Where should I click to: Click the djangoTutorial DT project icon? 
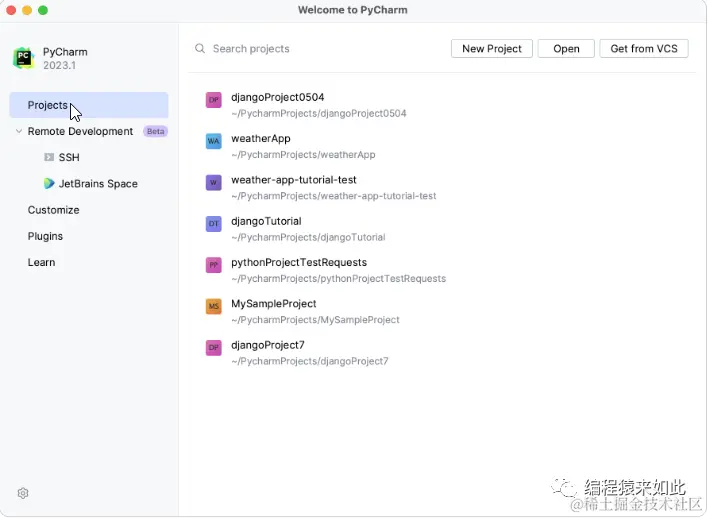(x=214, y=224)
